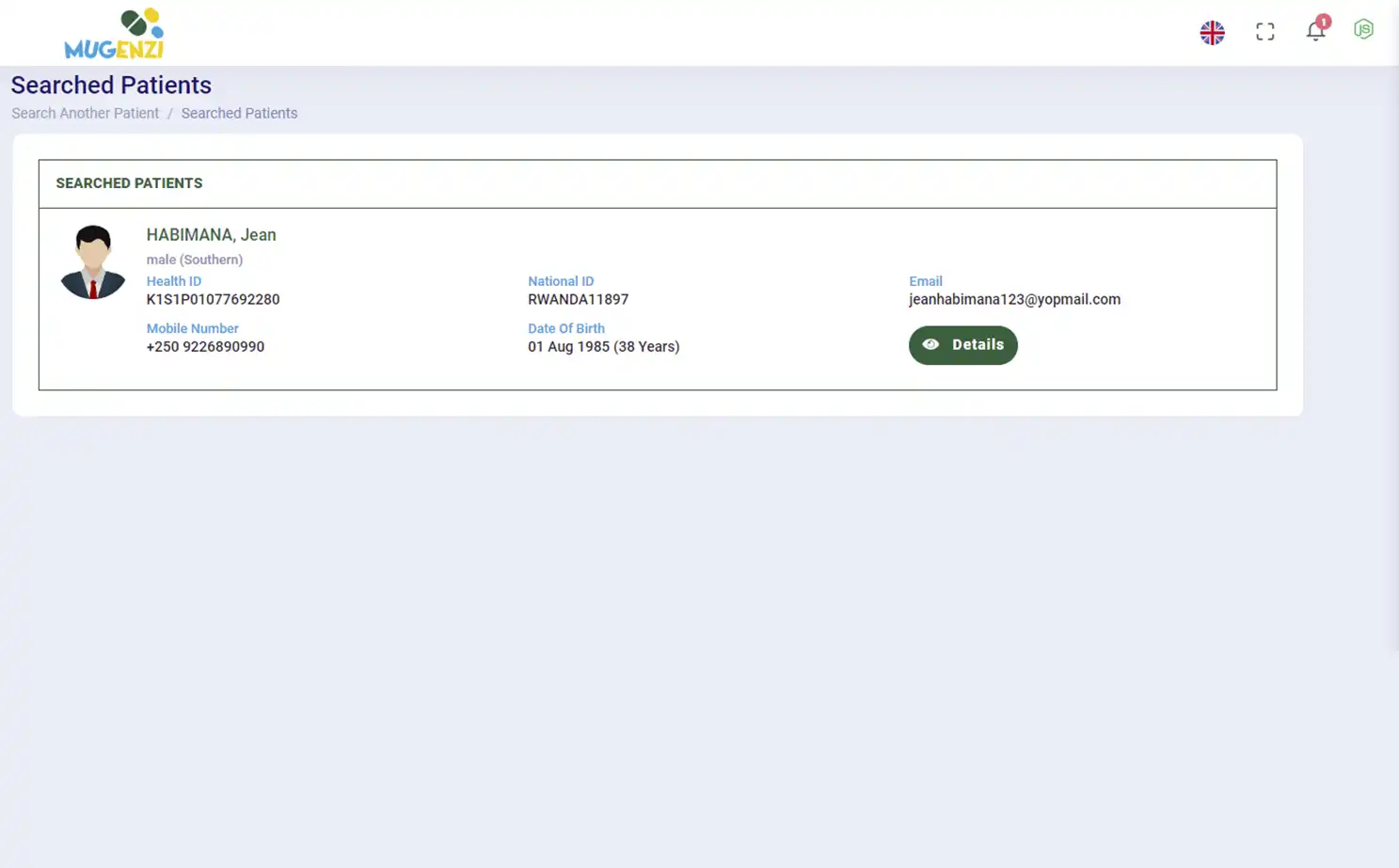Click the email jeanhabimana123@yopmail.com
This screenshot has height=868, width=1399.
[1014, 299]
